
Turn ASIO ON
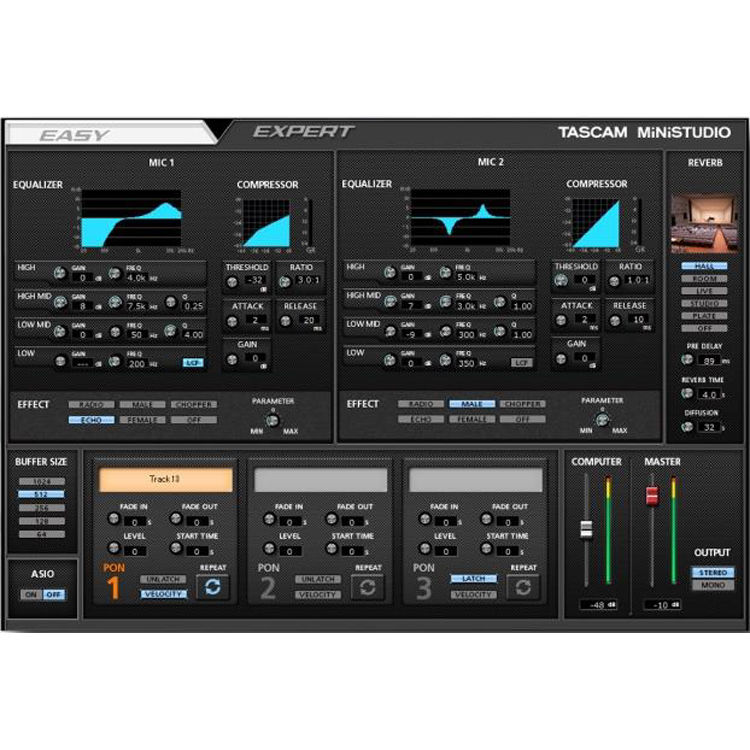click(31, 595)
